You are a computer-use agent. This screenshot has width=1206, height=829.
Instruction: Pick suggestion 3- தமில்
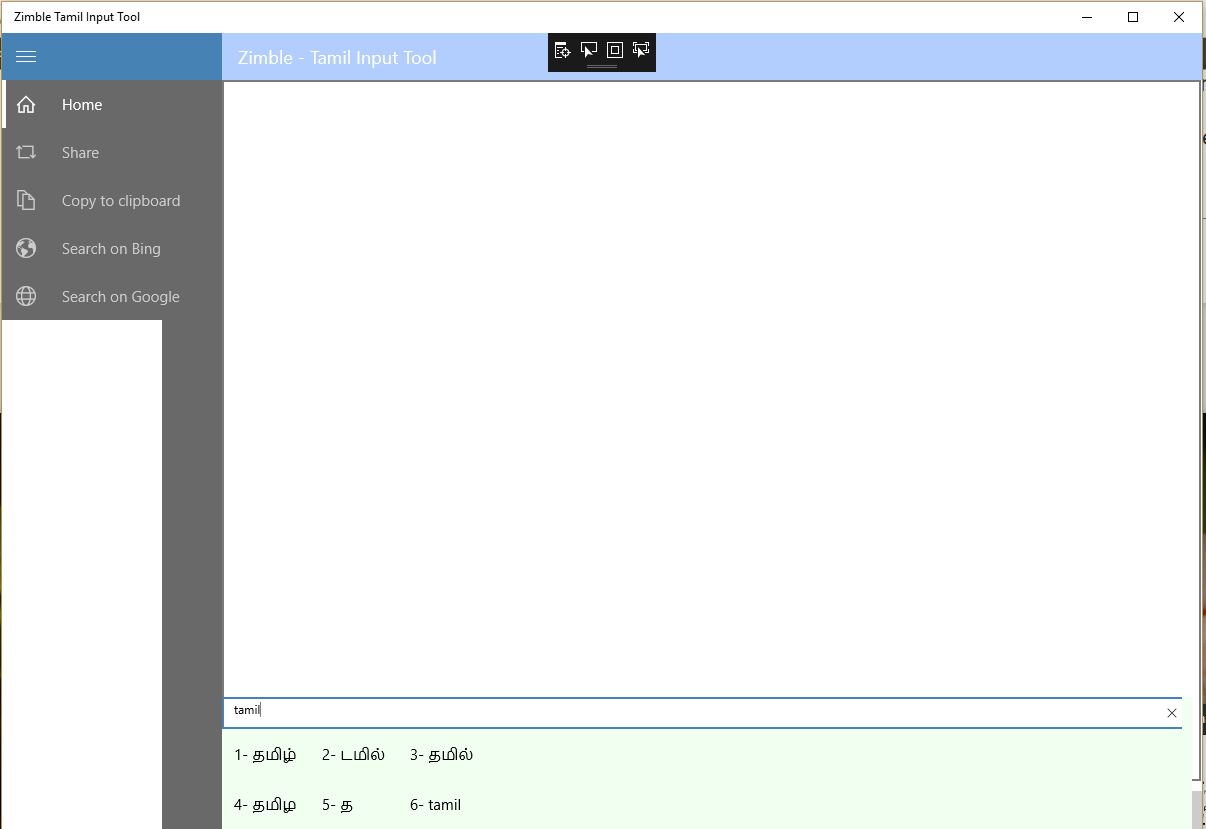(x=441, y=755)
